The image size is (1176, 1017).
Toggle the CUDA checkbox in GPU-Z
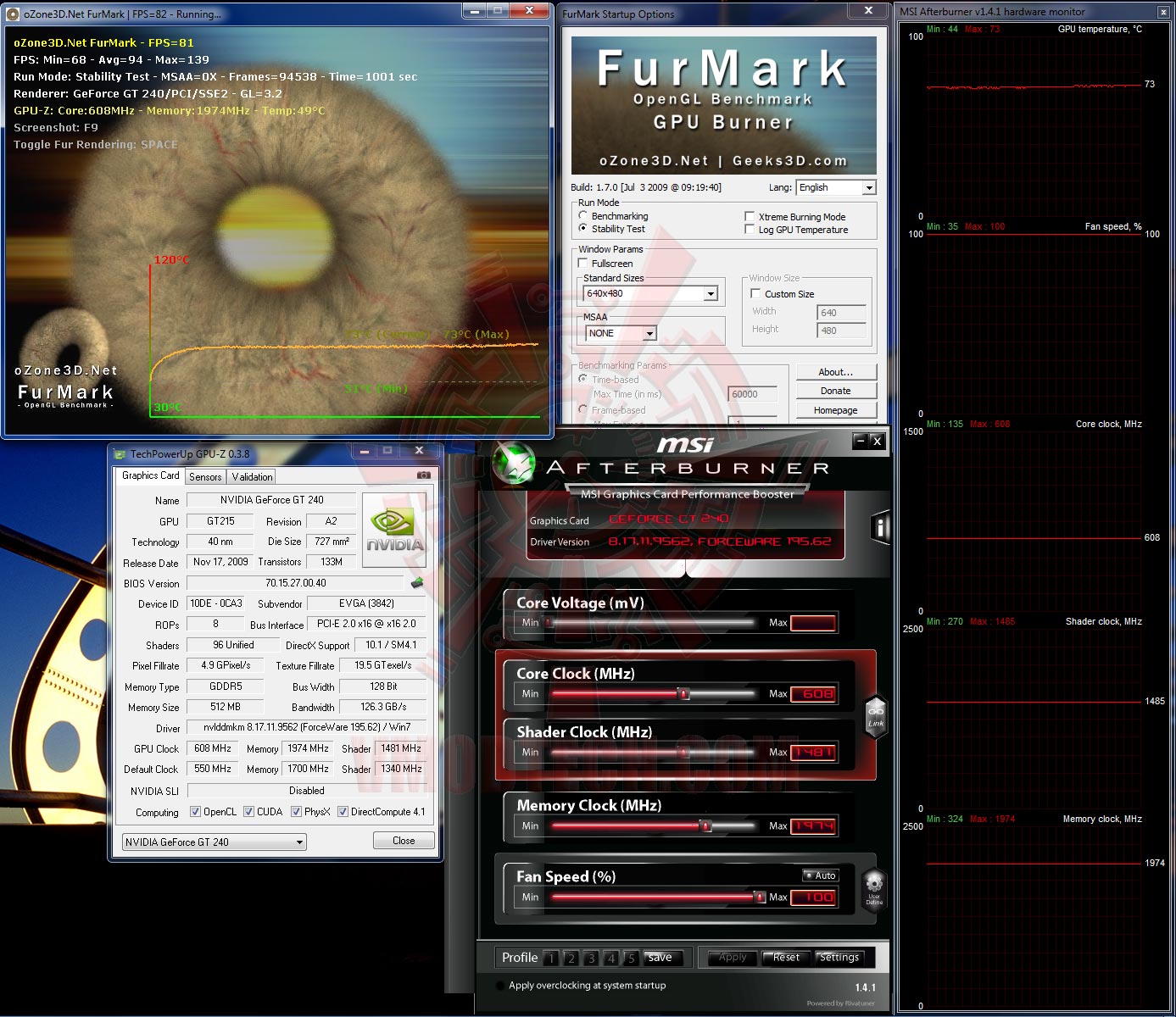(x=249, y=812)
